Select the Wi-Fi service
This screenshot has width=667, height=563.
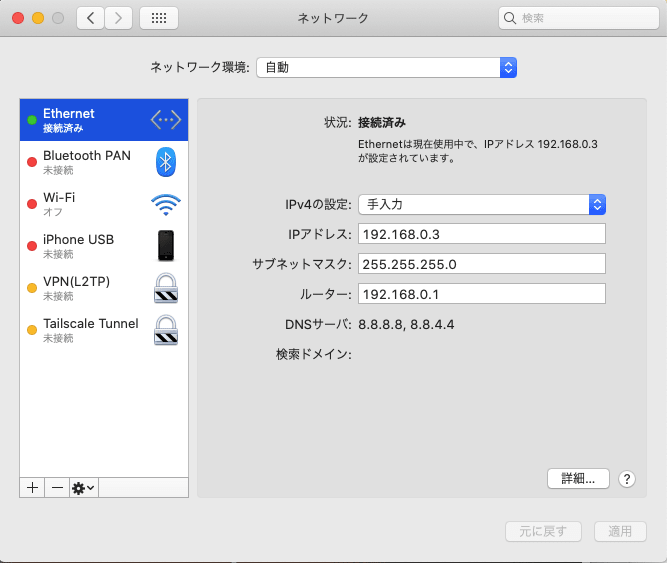[x=104, y=204]
